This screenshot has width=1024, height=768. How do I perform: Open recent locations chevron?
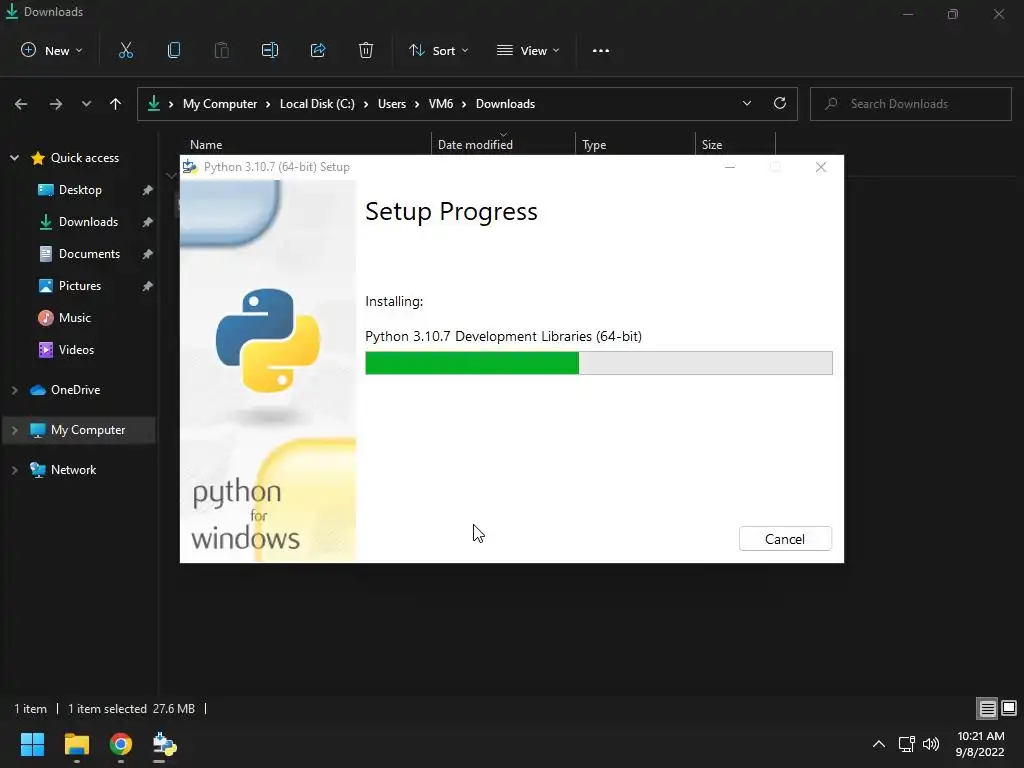(86, 104)
